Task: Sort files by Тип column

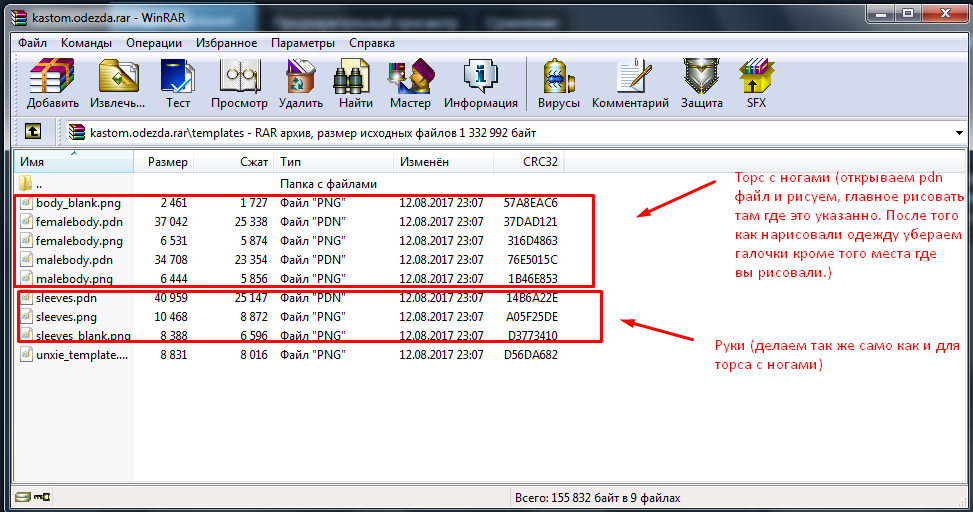Action: 334,162
